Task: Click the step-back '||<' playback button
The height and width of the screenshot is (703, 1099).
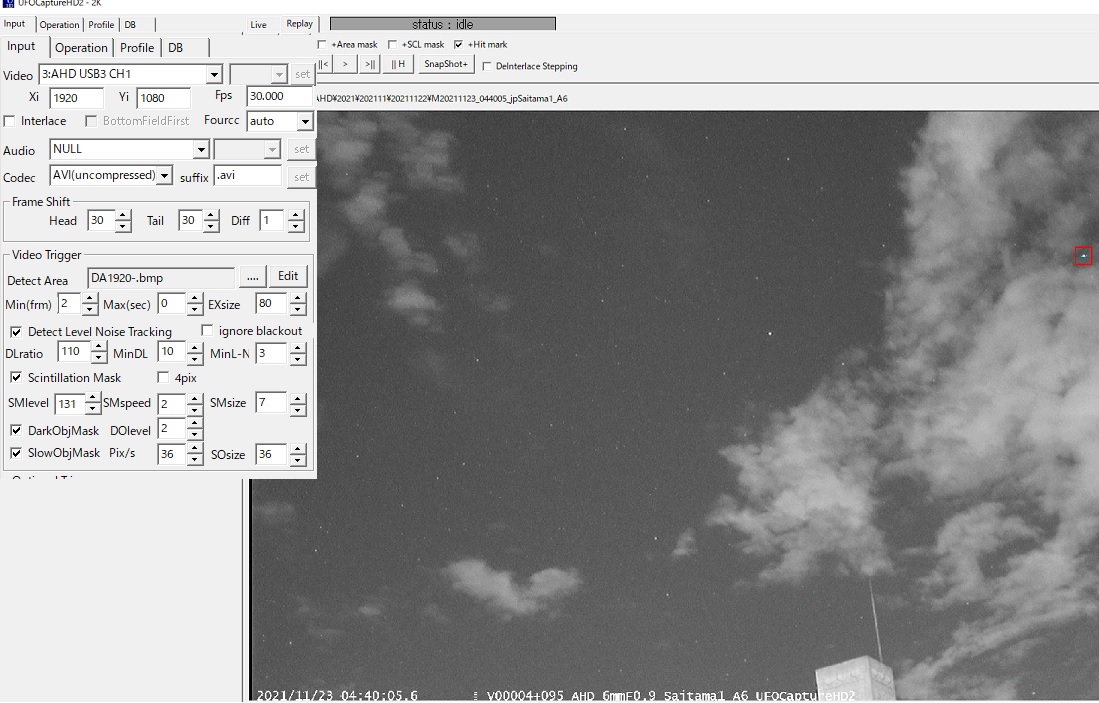Action: (323, 64)
